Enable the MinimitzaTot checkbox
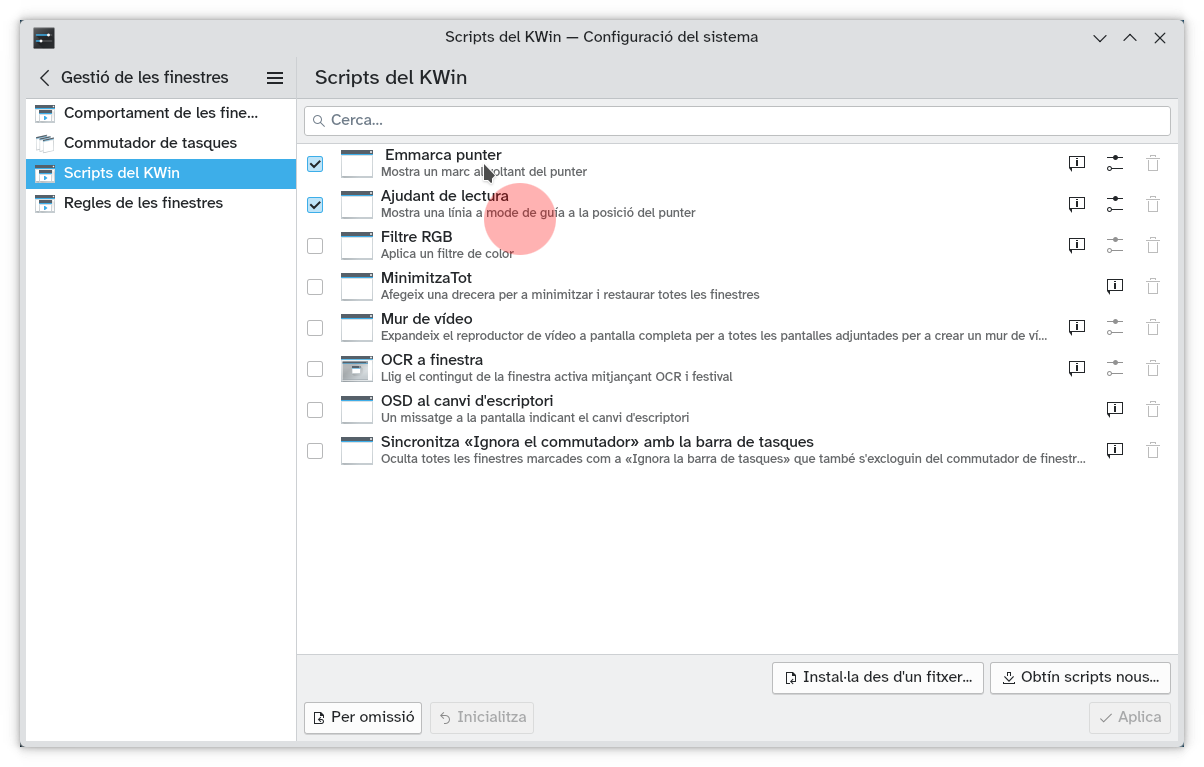The height and width of the screenshot is (767, 1204). click(x=315, y=286)
